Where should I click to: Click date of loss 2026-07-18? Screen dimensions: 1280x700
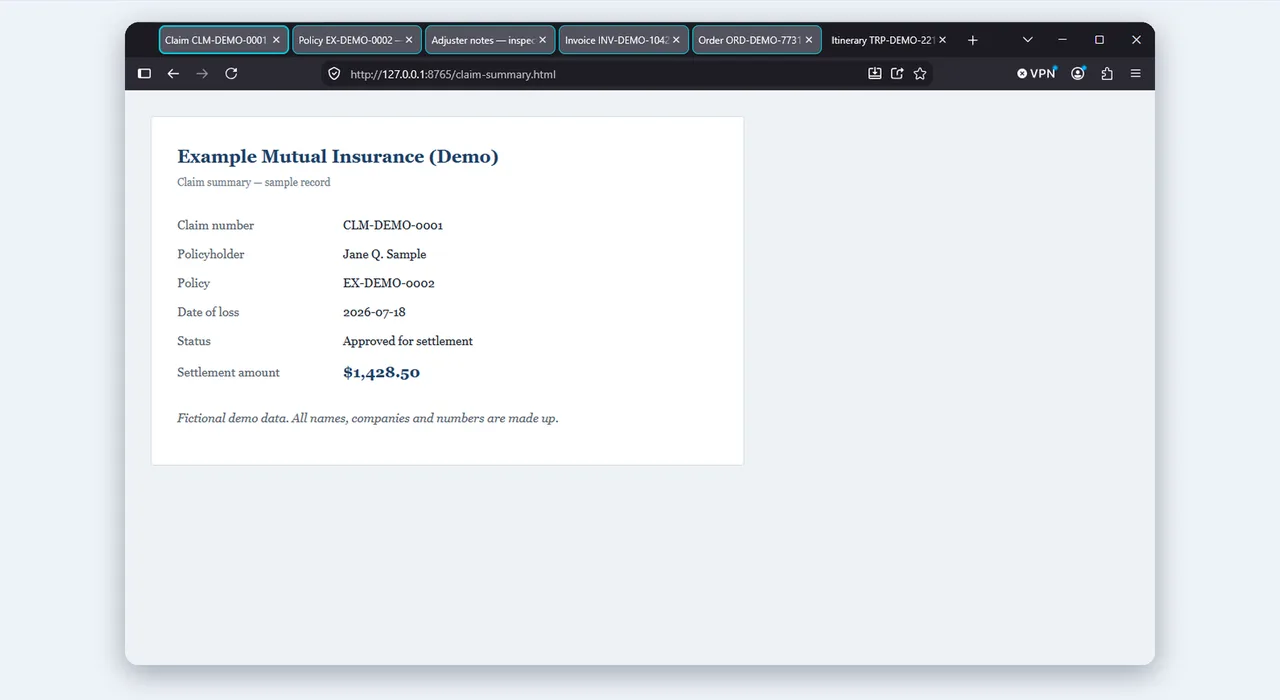point(374,312)
